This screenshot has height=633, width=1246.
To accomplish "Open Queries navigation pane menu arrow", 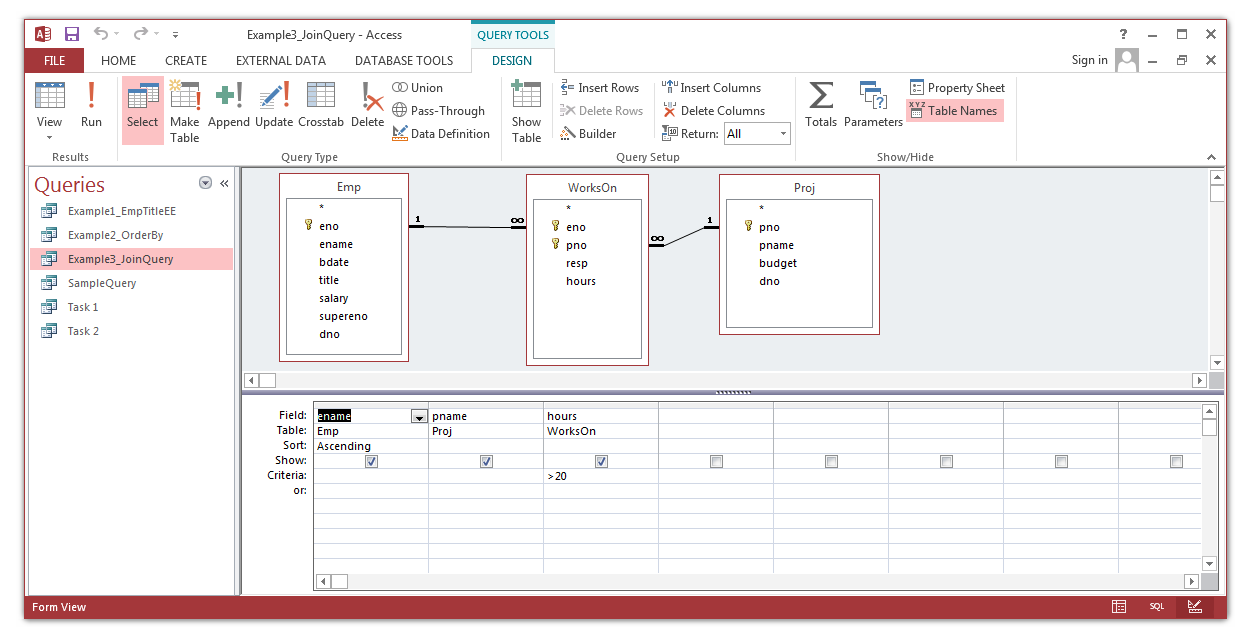I will 205,183.
